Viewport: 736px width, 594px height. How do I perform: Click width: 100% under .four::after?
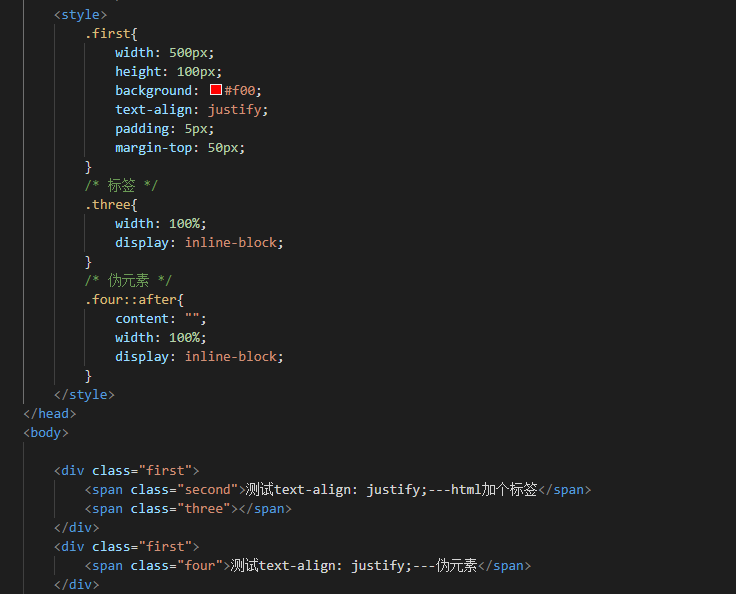tap(161, 338)
